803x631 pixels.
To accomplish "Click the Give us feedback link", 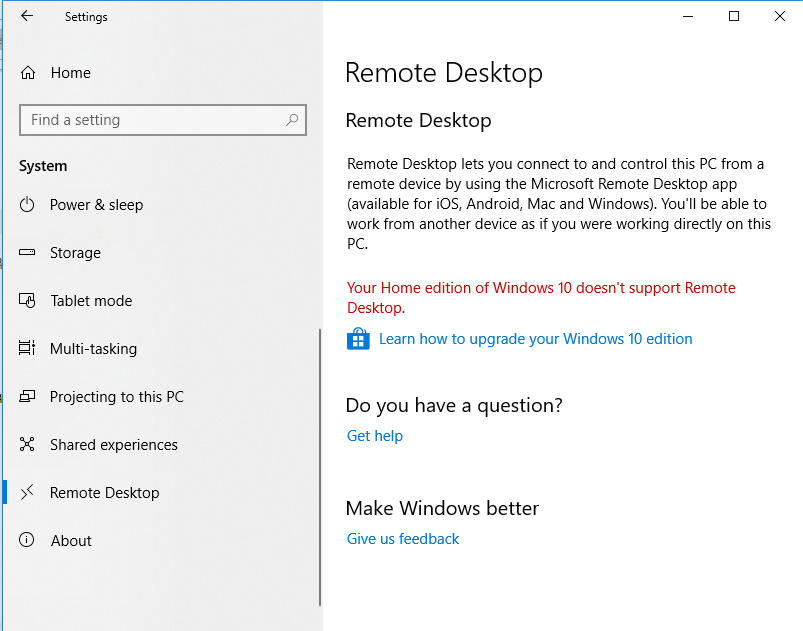I will pyautogui.click(x=403, y=539).
